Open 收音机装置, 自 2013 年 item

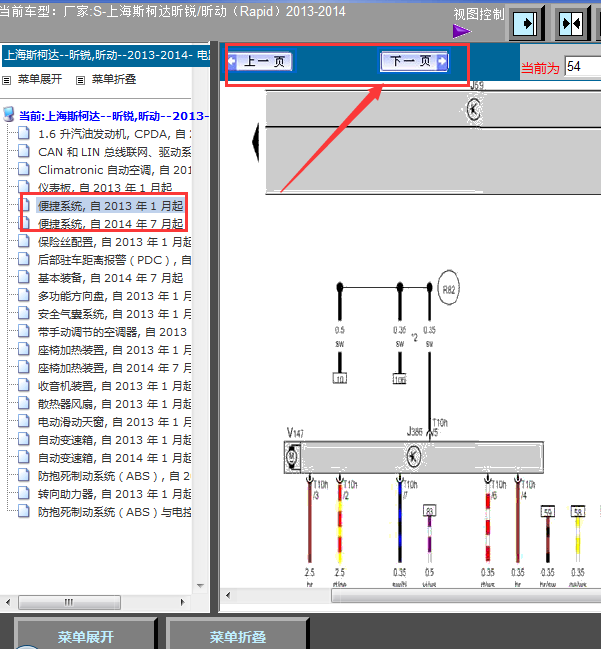[x=115, y=386]
